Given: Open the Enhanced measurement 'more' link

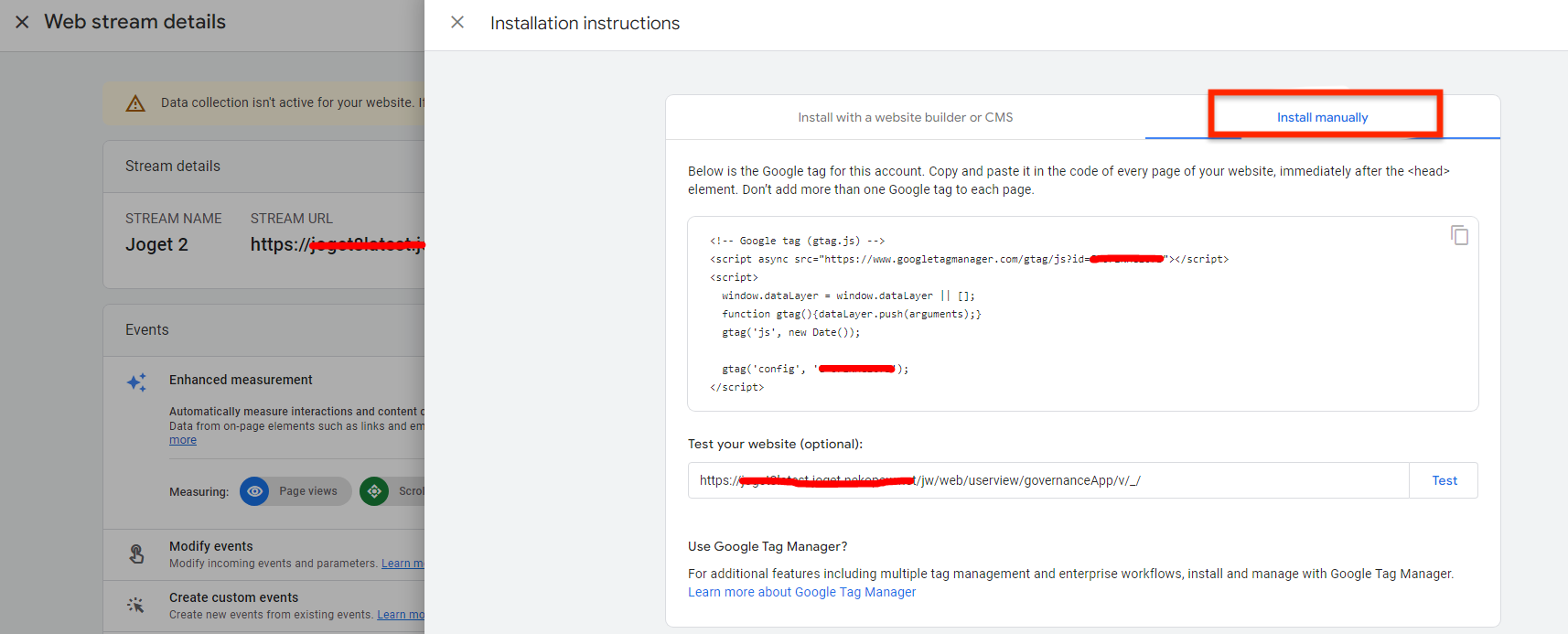Looking at the screenshot, I should point(183,440).
